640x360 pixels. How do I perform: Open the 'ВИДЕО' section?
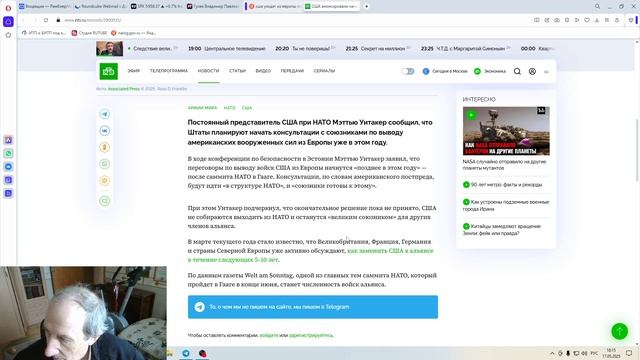click(x=263, y=71)
